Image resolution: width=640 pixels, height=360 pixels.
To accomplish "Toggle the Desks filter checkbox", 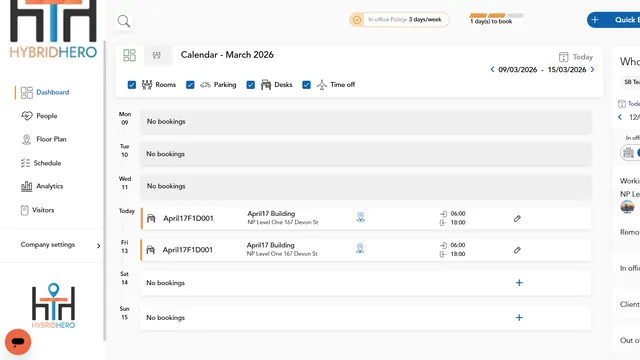I will [251, 85].
